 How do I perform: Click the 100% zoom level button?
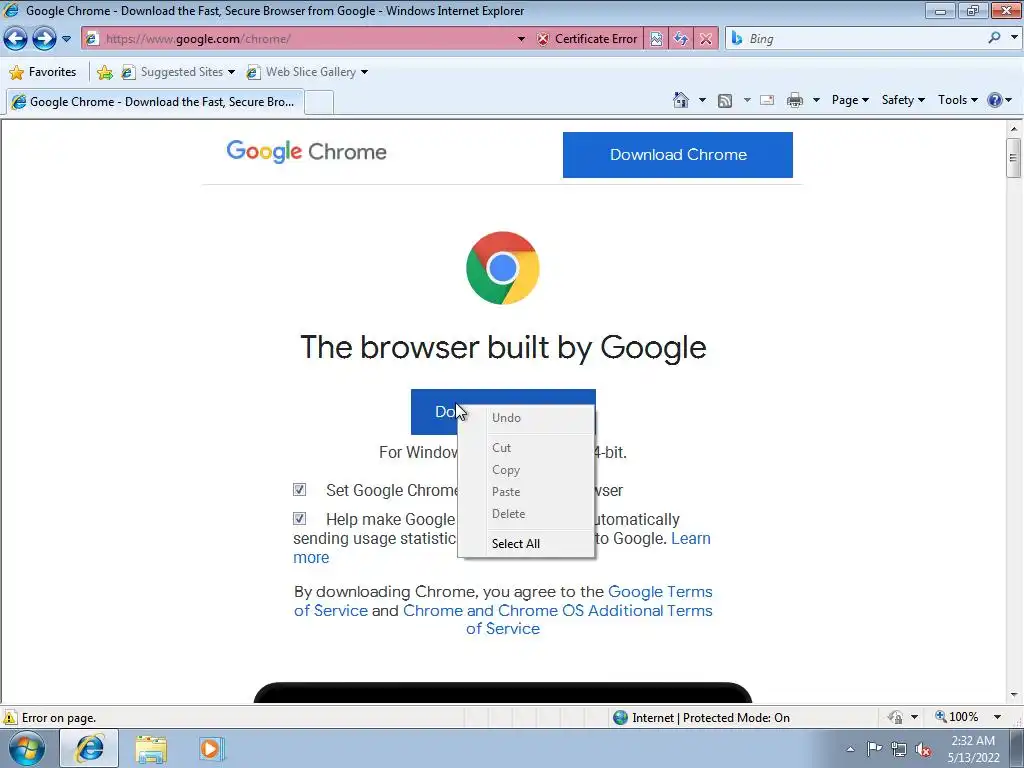pos(957,717)
